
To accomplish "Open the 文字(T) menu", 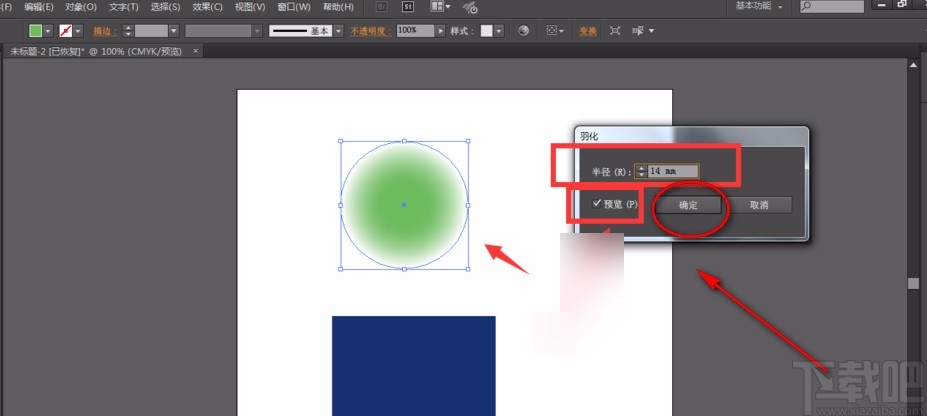I will tap(124, 7).
